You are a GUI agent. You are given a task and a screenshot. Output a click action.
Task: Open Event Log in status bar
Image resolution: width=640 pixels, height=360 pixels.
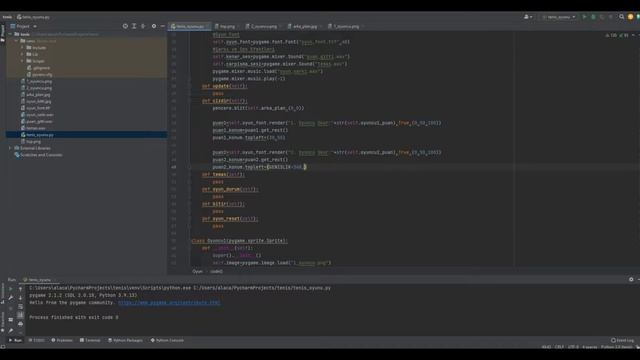tap(622, 340)
